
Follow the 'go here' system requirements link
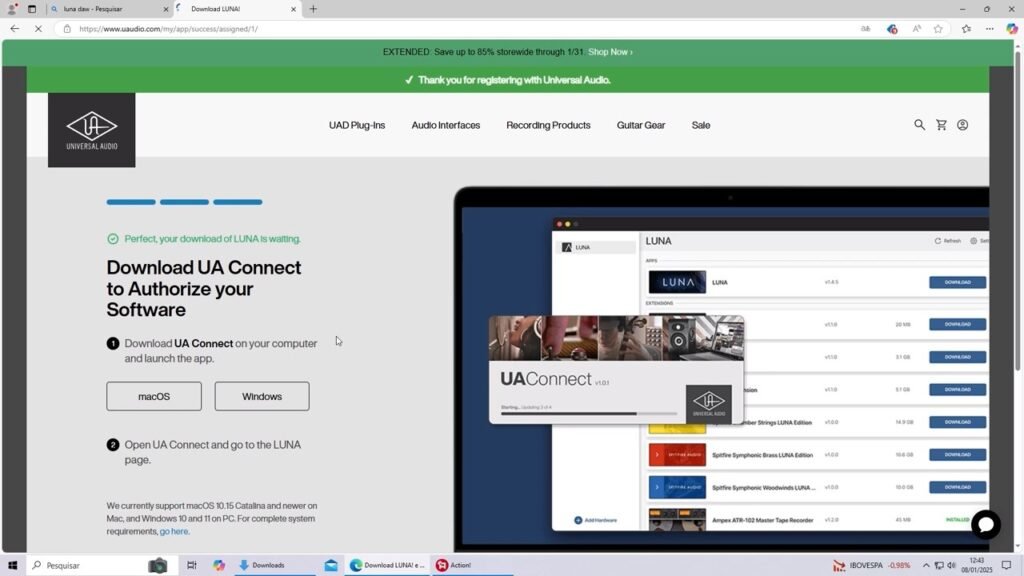pyautogui.click(x=174, y=531)
